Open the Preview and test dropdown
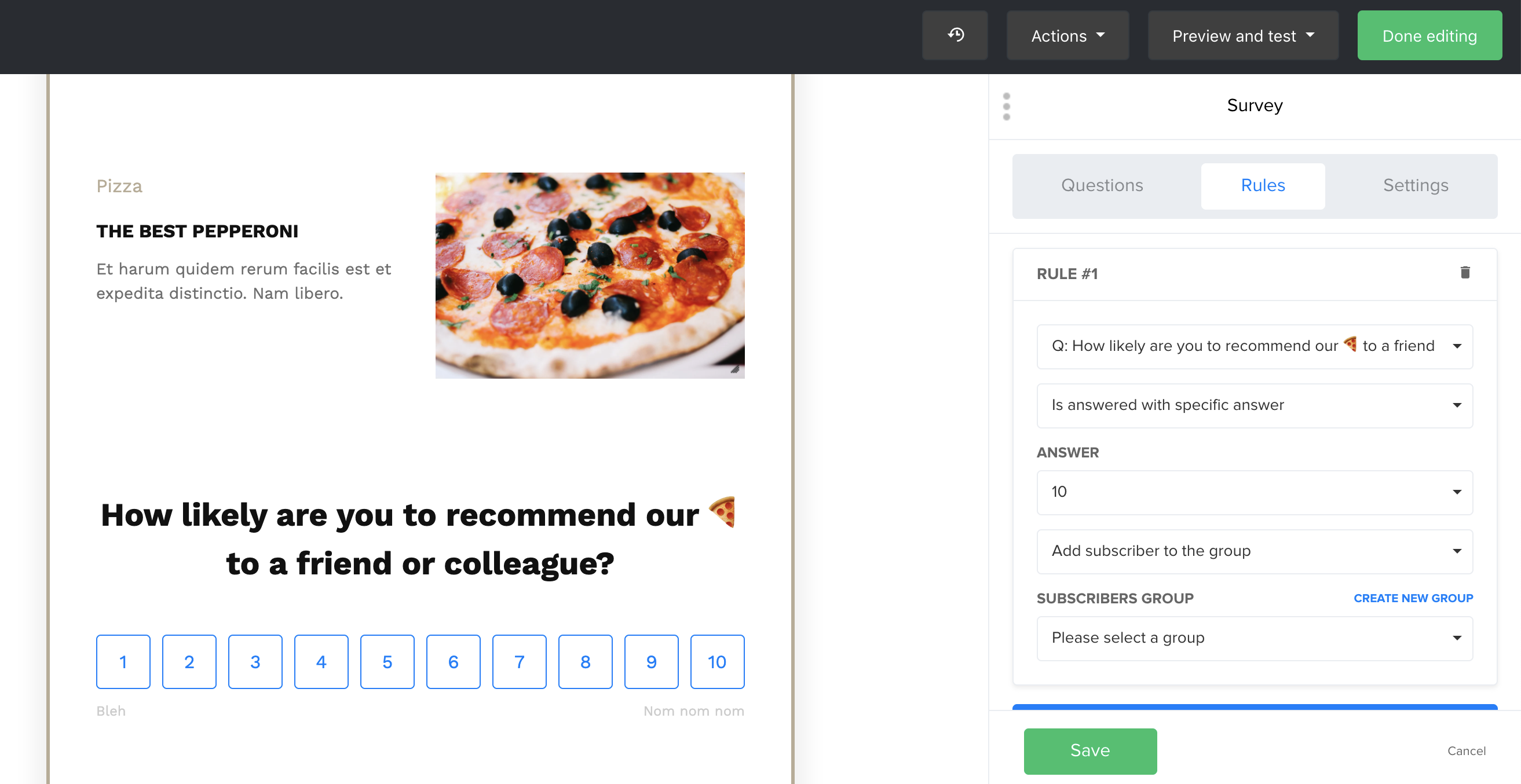Image resolution: width=1521 pixels, height=784 pixels. point(1243,35)
